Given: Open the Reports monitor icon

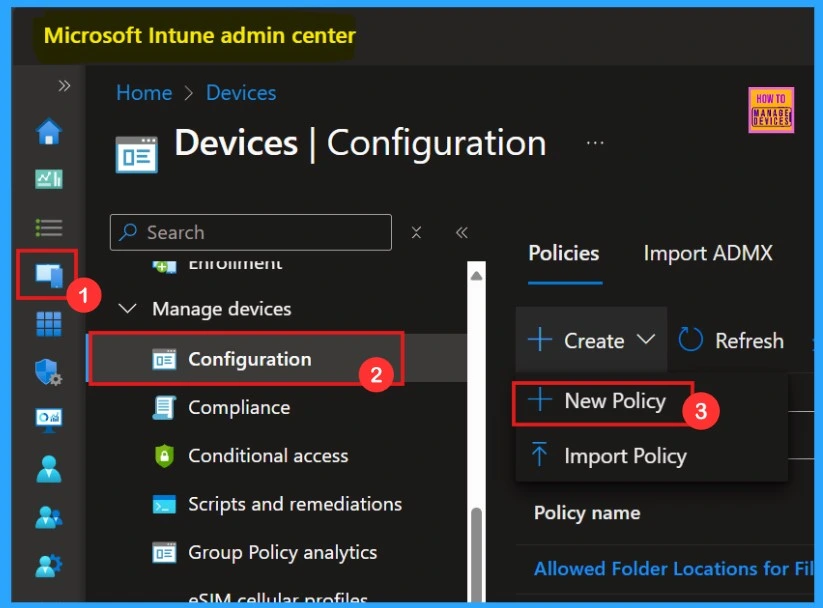Looking at the screenshot, I should pos(49,420).
